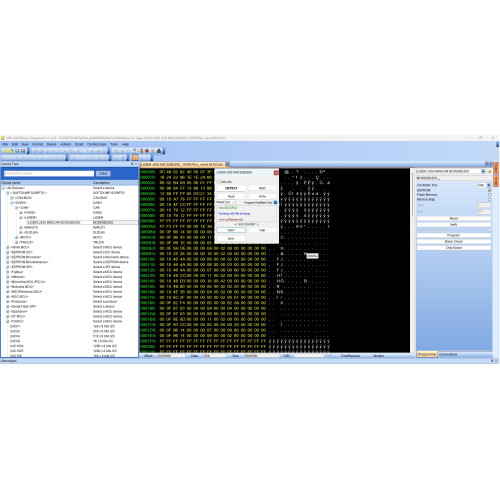Click the Open button in popup

click(x=231, y=230)
